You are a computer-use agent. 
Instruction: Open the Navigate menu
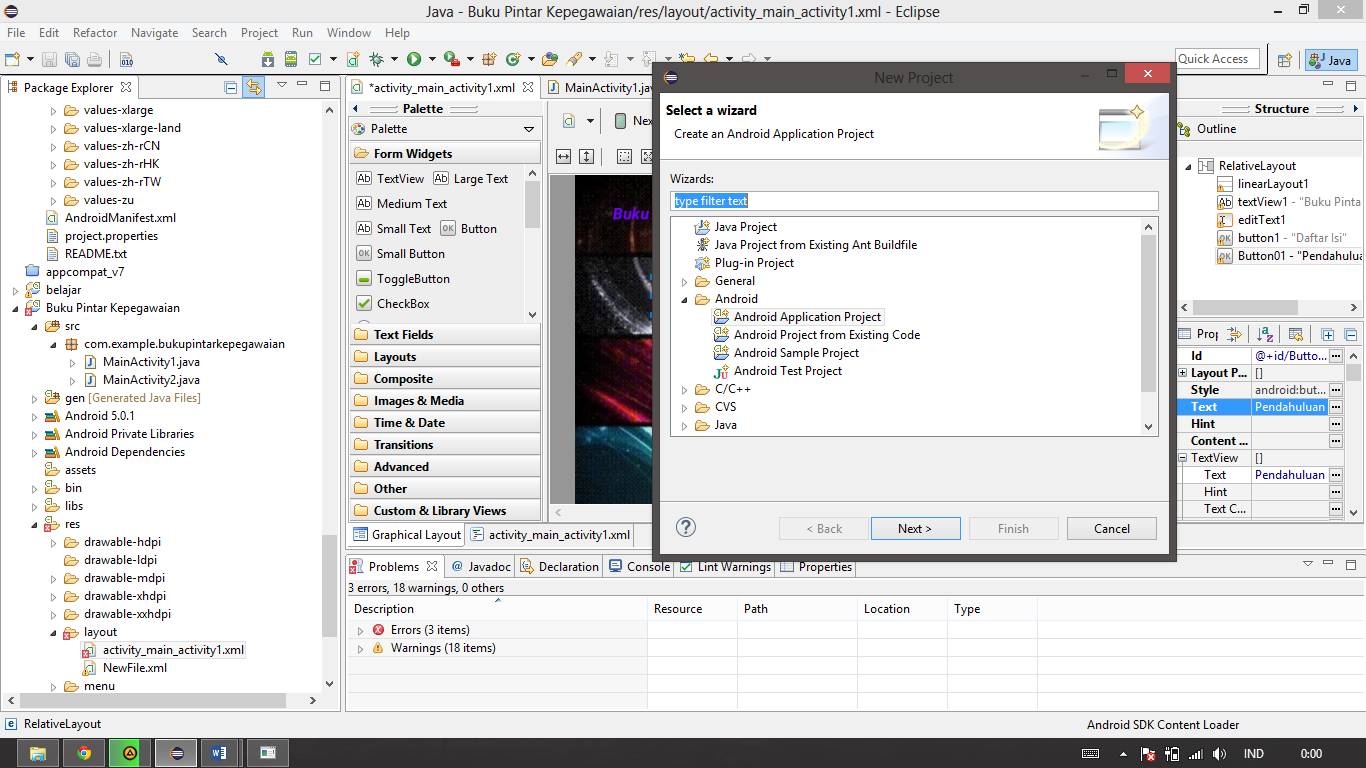(154, 33)
